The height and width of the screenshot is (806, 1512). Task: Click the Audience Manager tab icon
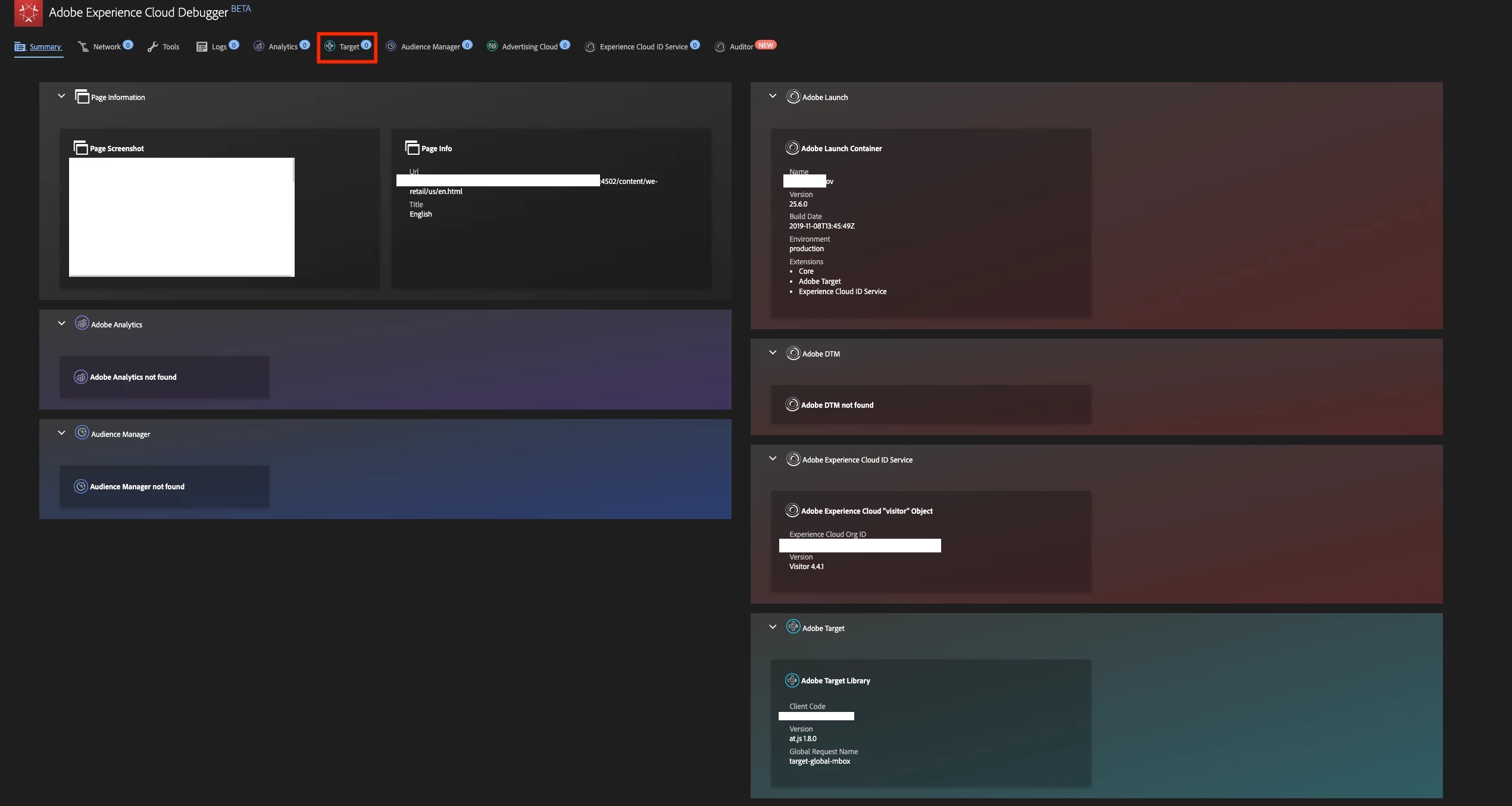pos(391,46)
